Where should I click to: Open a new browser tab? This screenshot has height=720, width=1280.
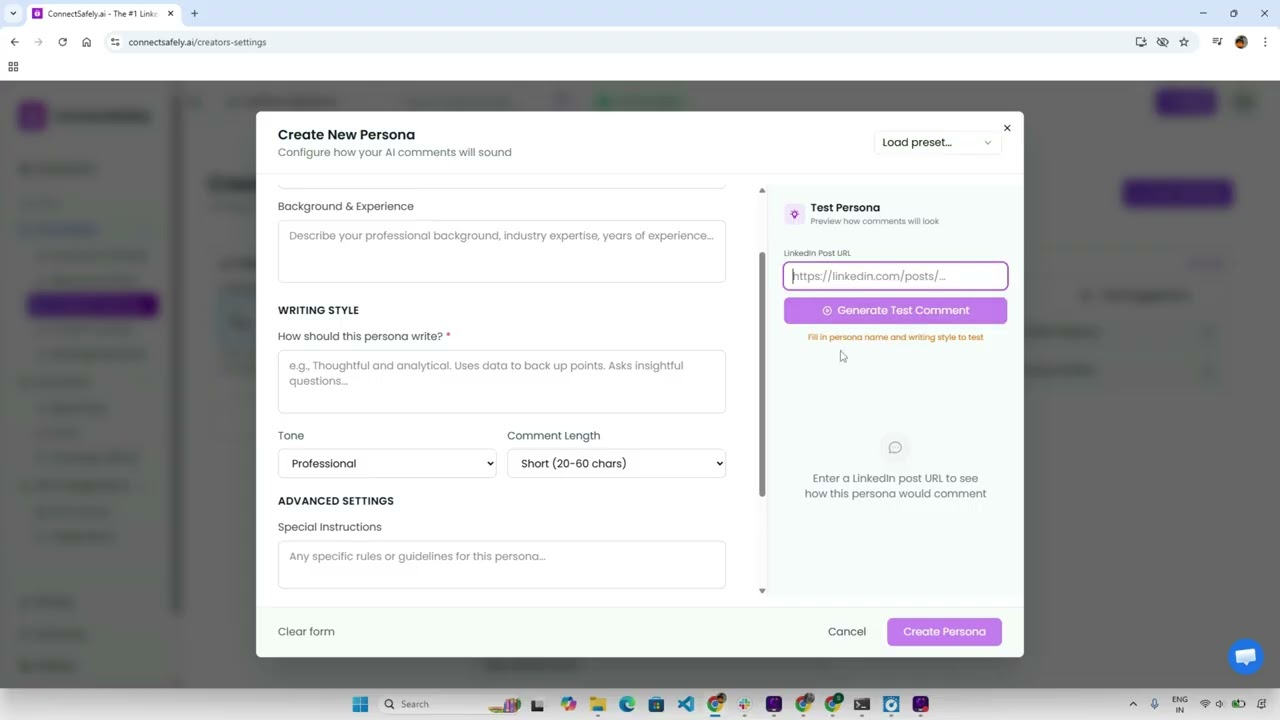click(x=195, y=13)
